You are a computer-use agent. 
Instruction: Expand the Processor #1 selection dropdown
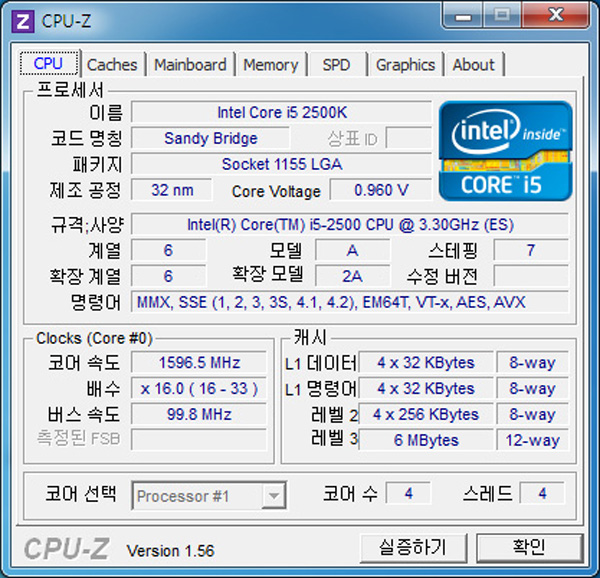click(x=274, y=496)
